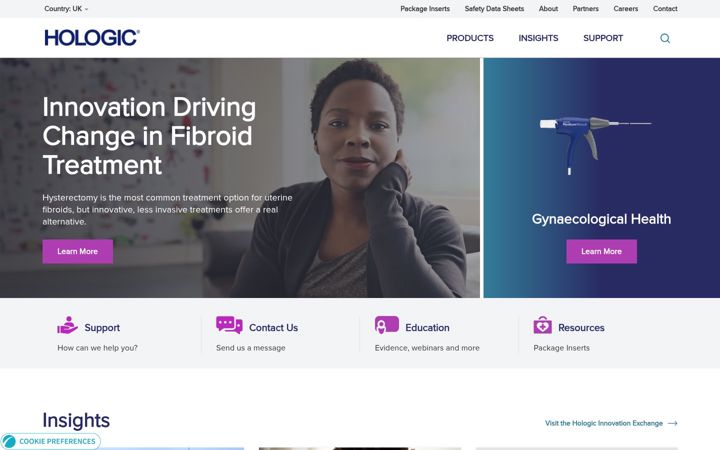
Task: Click the Education heading link
Action: tap(427, 327)
